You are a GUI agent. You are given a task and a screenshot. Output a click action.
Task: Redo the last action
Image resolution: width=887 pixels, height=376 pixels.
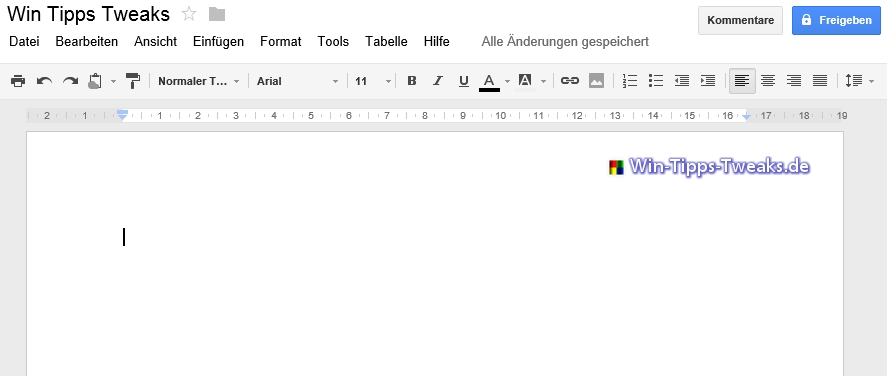70,81
